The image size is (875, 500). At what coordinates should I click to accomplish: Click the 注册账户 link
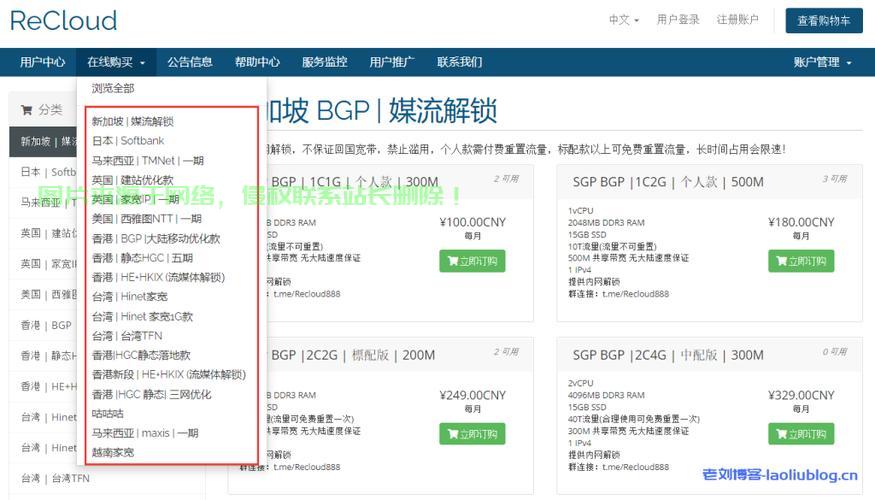coord(737,20)
